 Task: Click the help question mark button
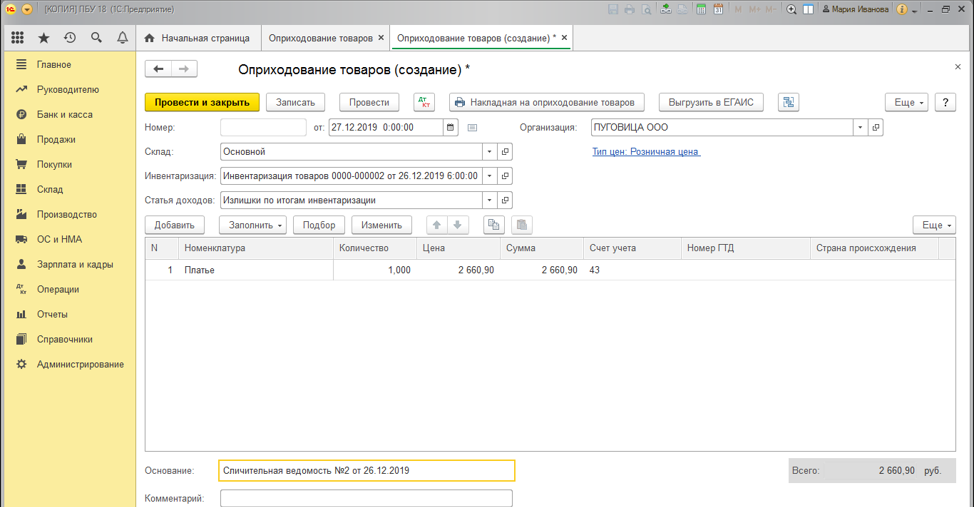pyautogui.click(x=945, y=102)
